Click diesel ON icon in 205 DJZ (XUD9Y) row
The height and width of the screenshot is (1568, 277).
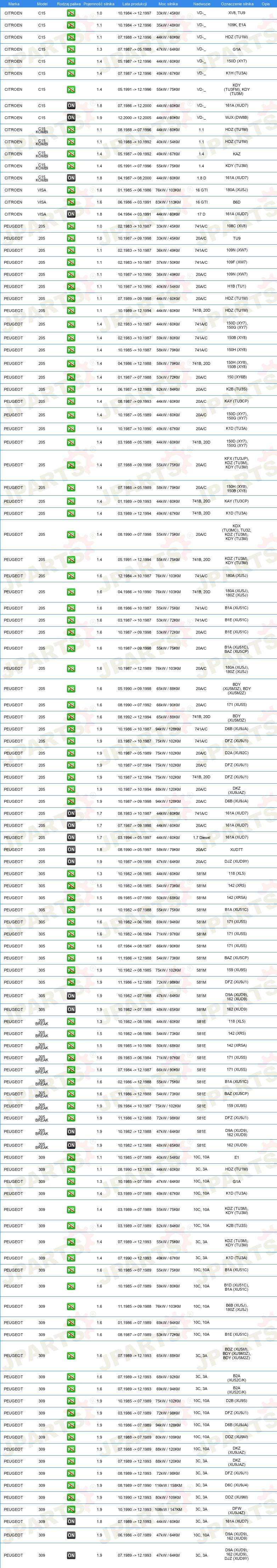(71, 862)
